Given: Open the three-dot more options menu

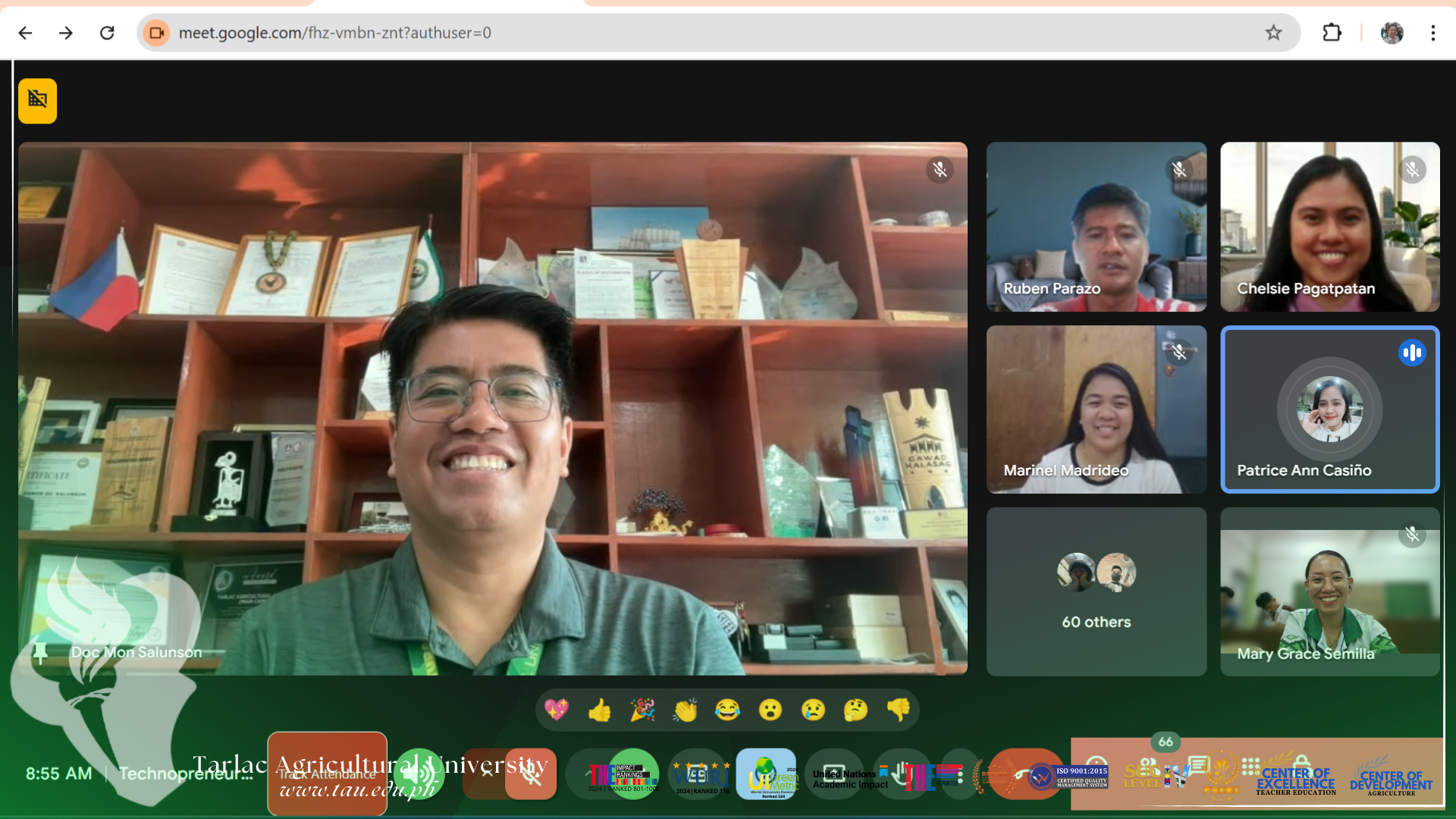Looking at the screenshot, I should pos(960,774).
